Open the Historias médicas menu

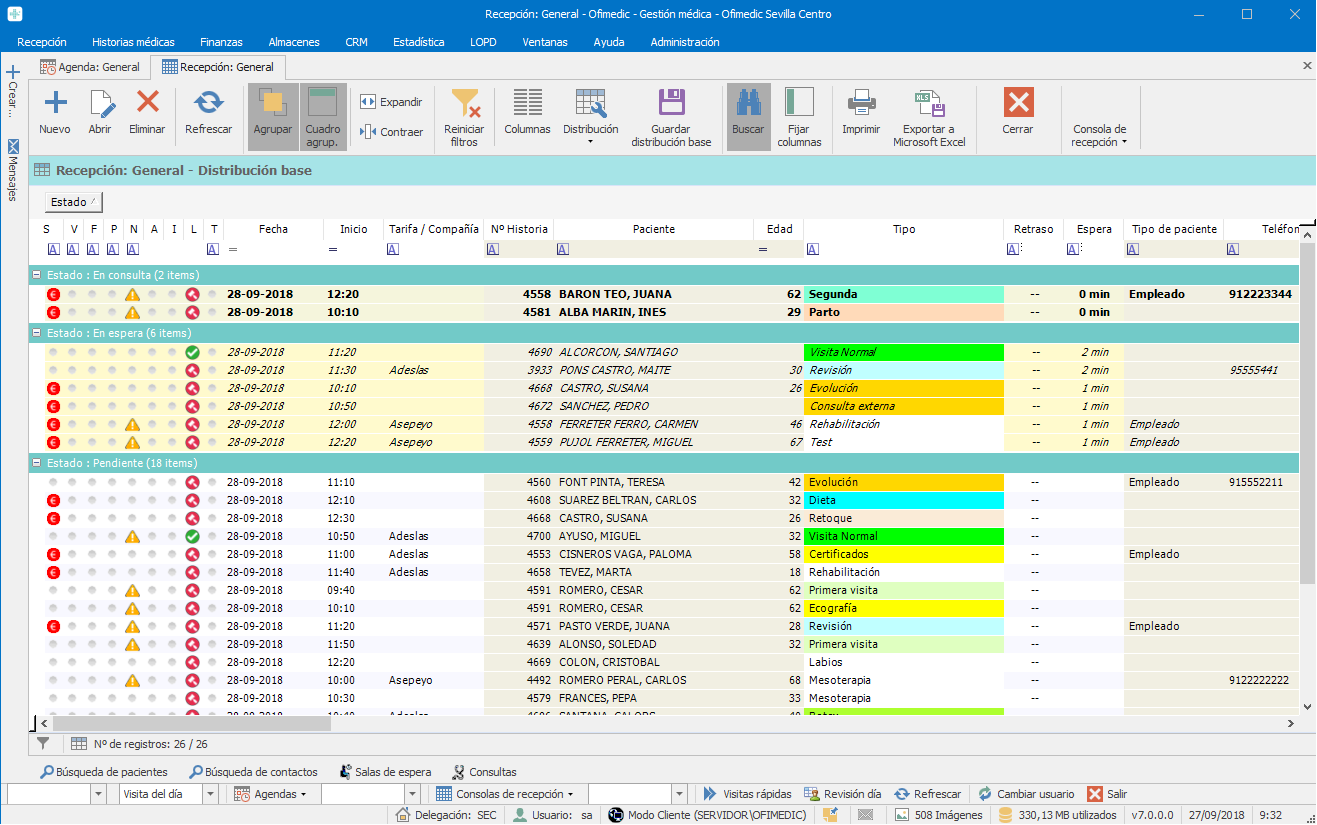(x=133, y=42)
